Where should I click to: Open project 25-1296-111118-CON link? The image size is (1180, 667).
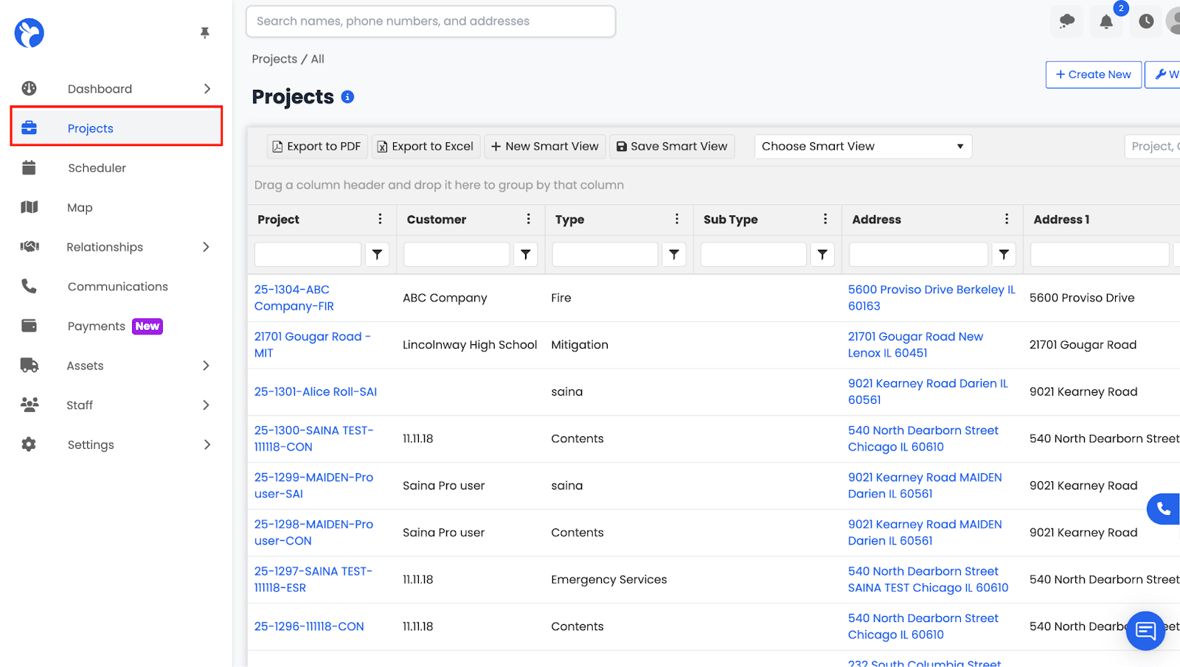pos(309,626)
